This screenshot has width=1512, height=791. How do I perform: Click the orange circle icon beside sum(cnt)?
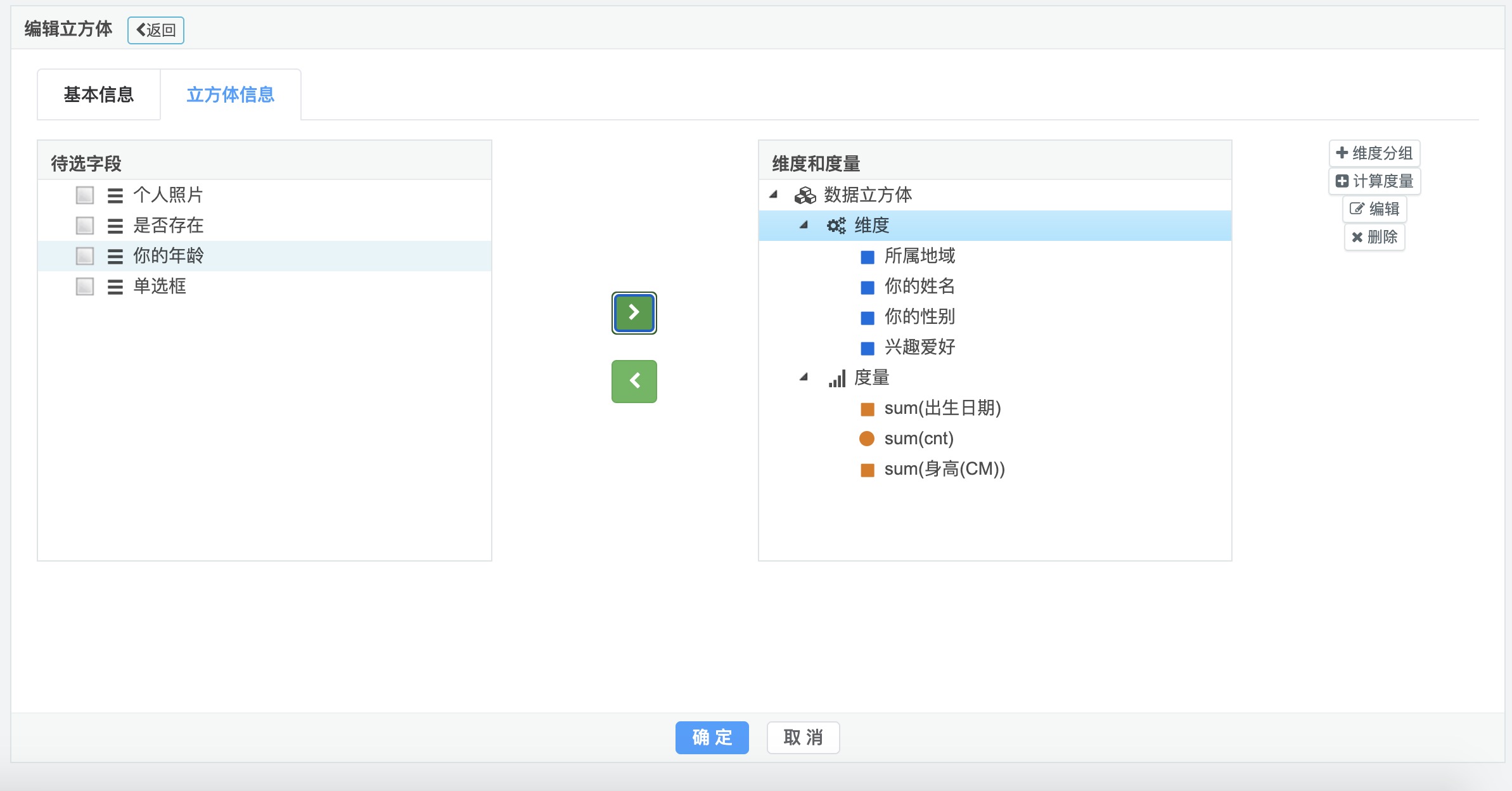(867, 439)
